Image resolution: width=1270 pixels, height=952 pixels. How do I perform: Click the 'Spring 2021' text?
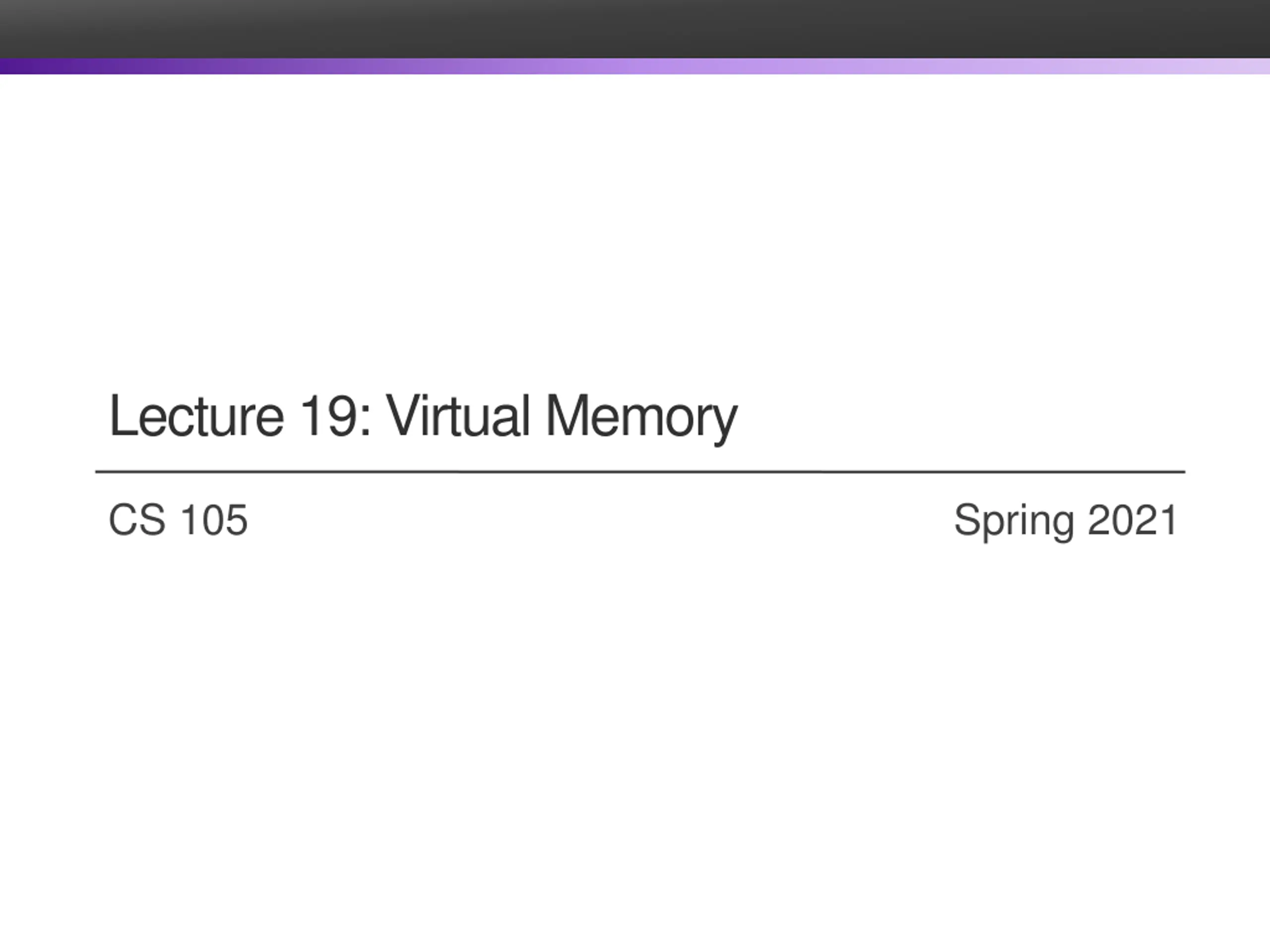[1066, 520]
